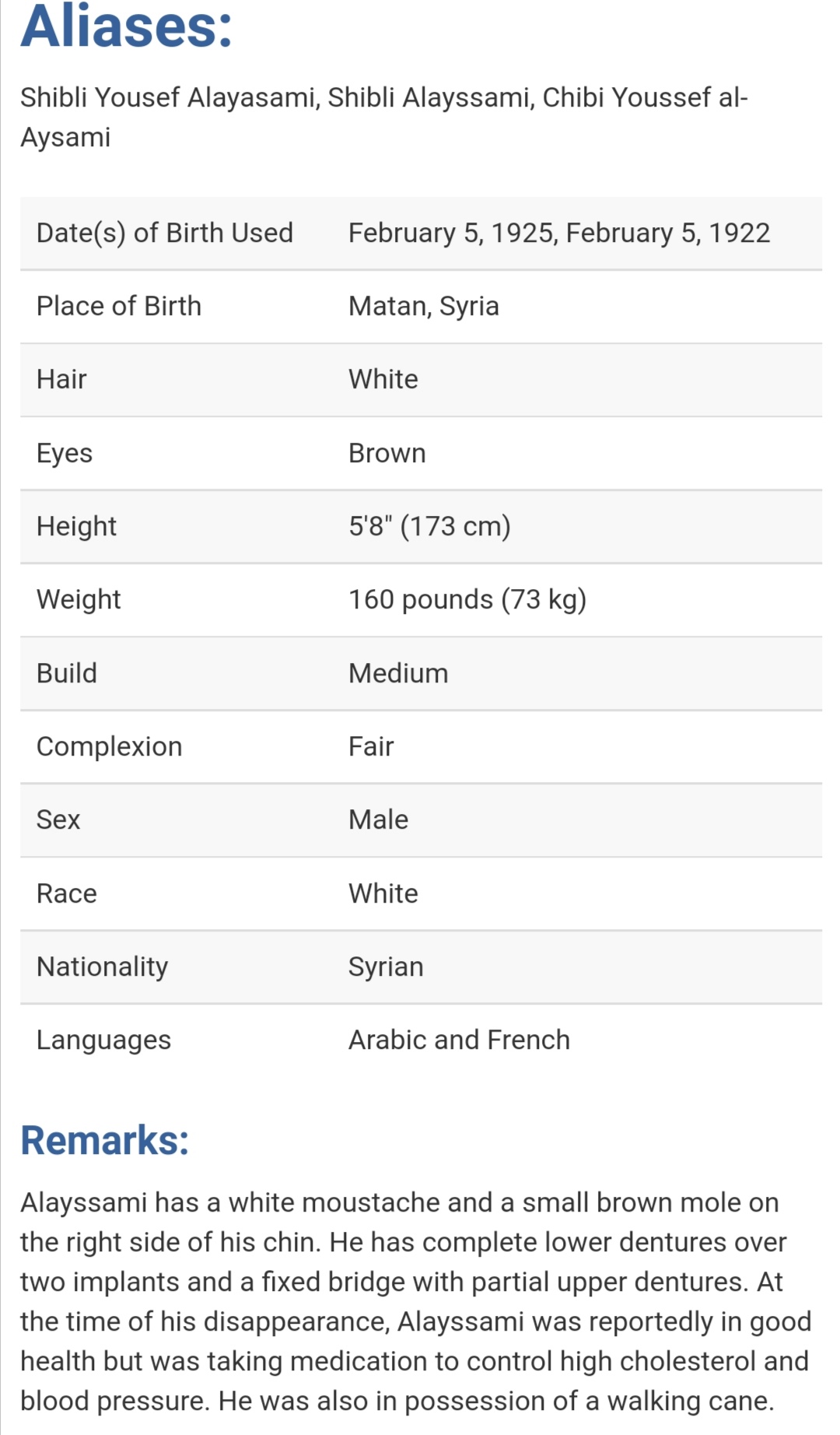
Task: Select the Male value in Sex row
Action: click(x=378, y=819)
